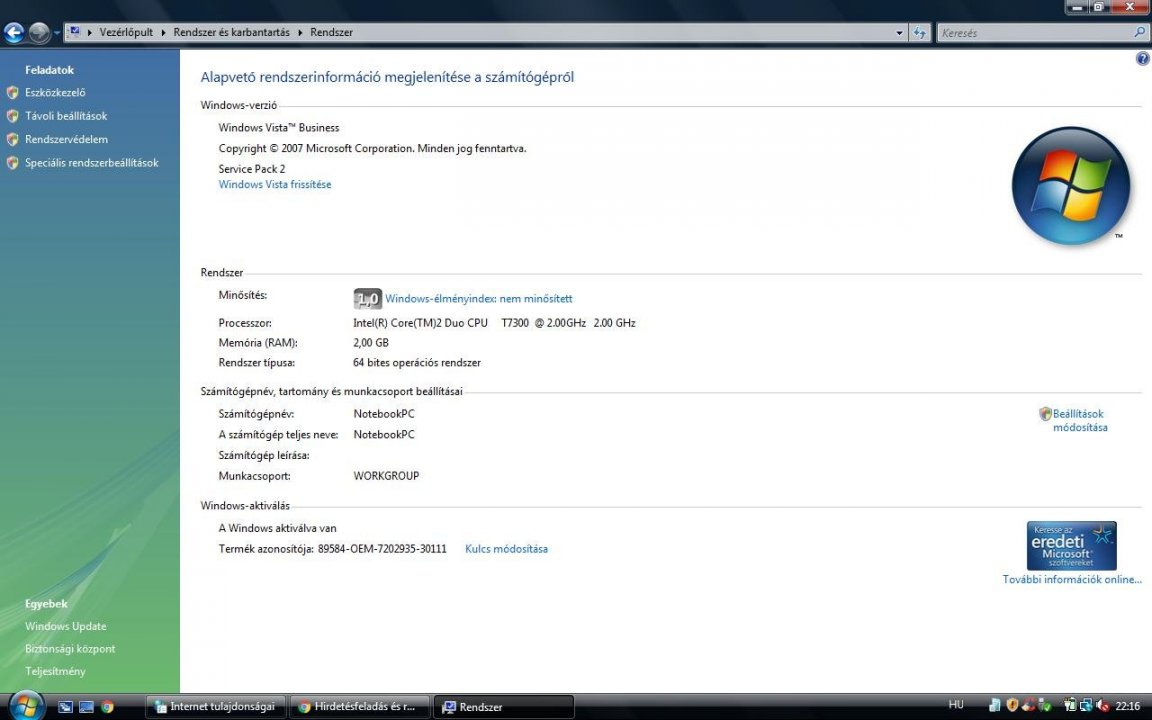Launch Chrome from quick launch
Viewport: 1152px width, 720px height.
[x=107, y=707]
